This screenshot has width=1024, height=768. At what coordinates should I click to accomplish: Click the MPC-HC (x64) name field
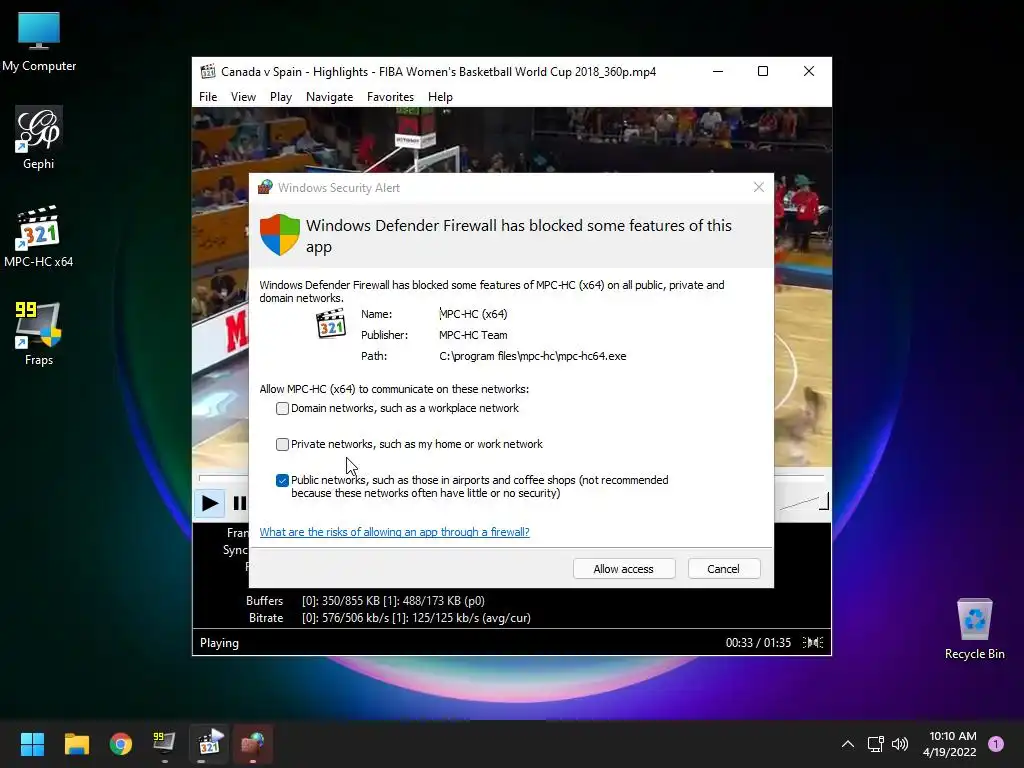473,314
